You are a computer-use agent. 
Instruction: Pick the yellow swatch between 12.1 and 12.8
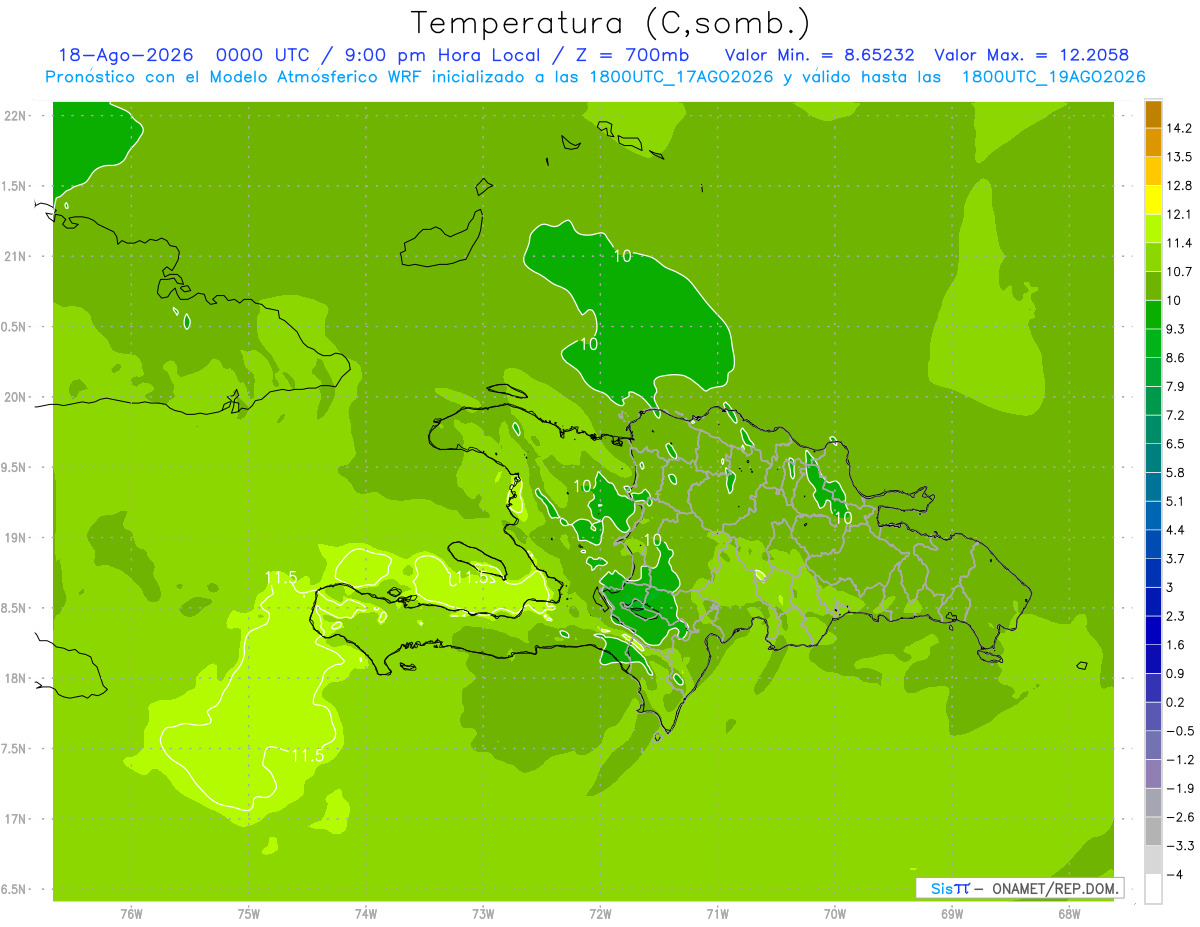click(x=1153, y=200)
